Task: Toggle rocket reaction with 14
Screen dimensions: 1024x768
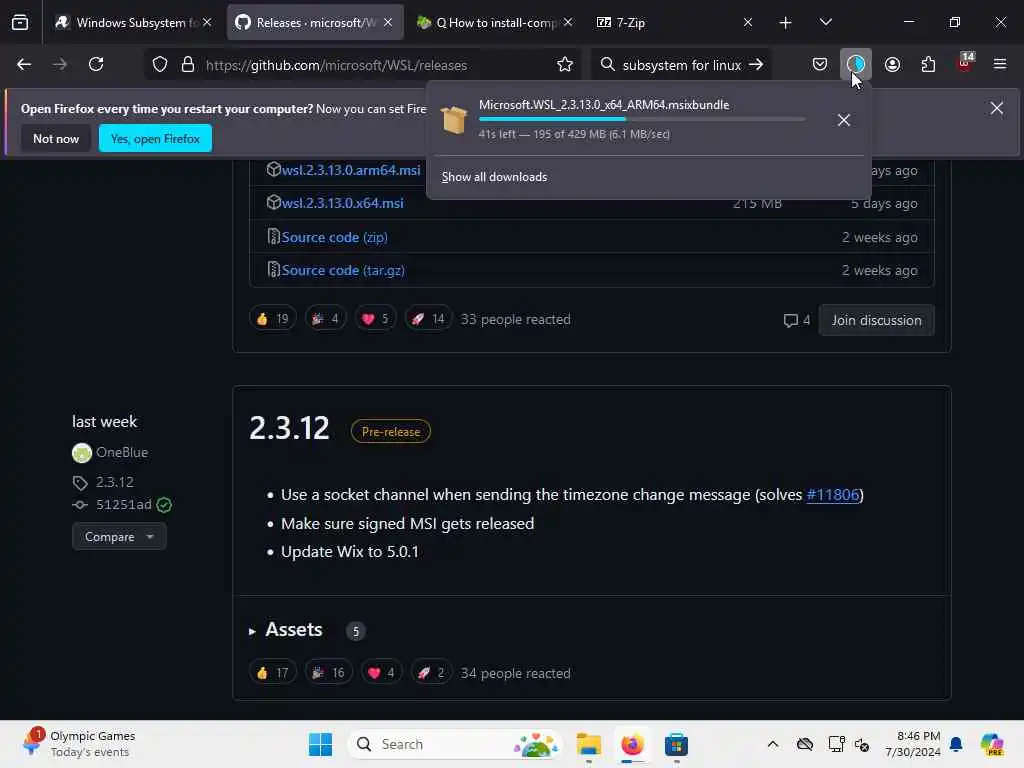Action: (x=428, y=319)
